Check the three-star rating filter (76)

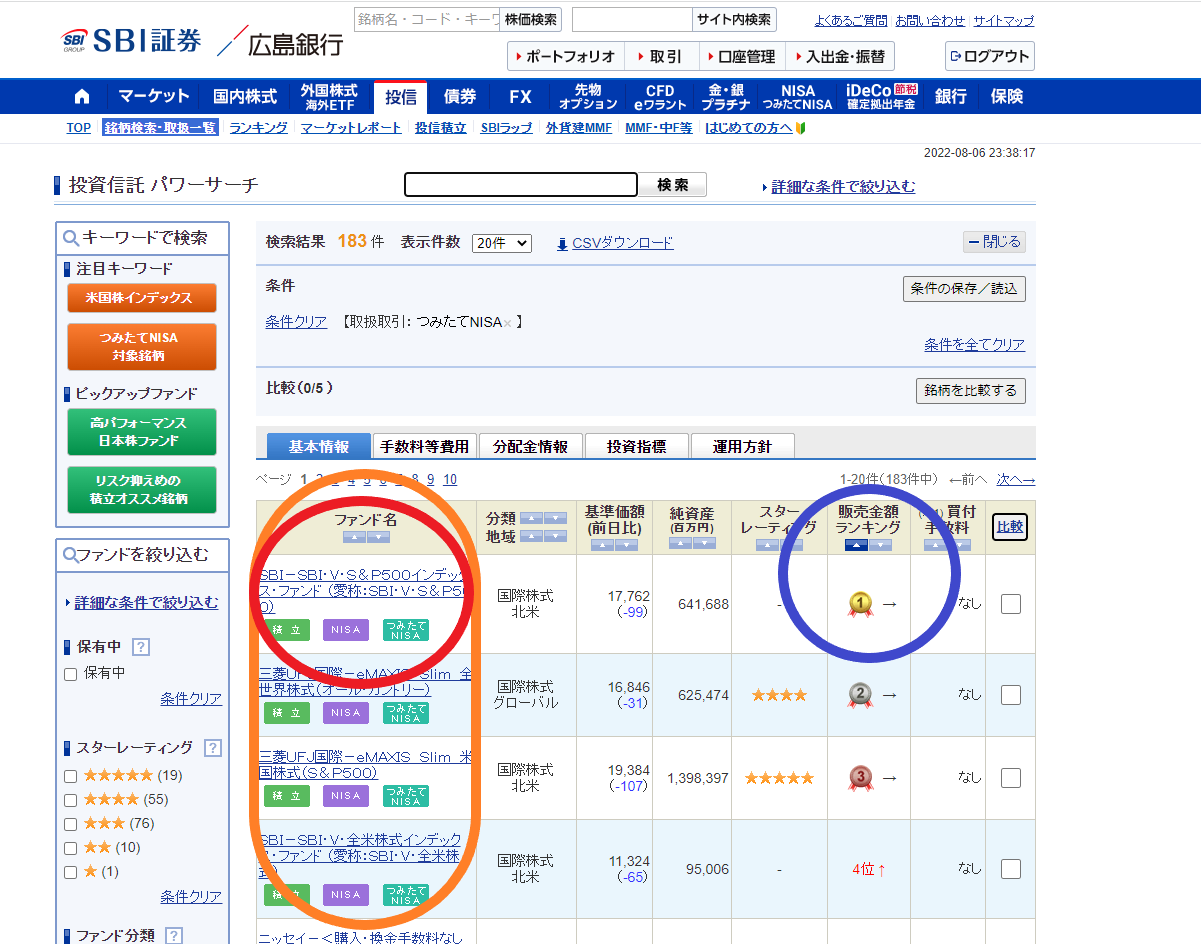pos(71,824)
